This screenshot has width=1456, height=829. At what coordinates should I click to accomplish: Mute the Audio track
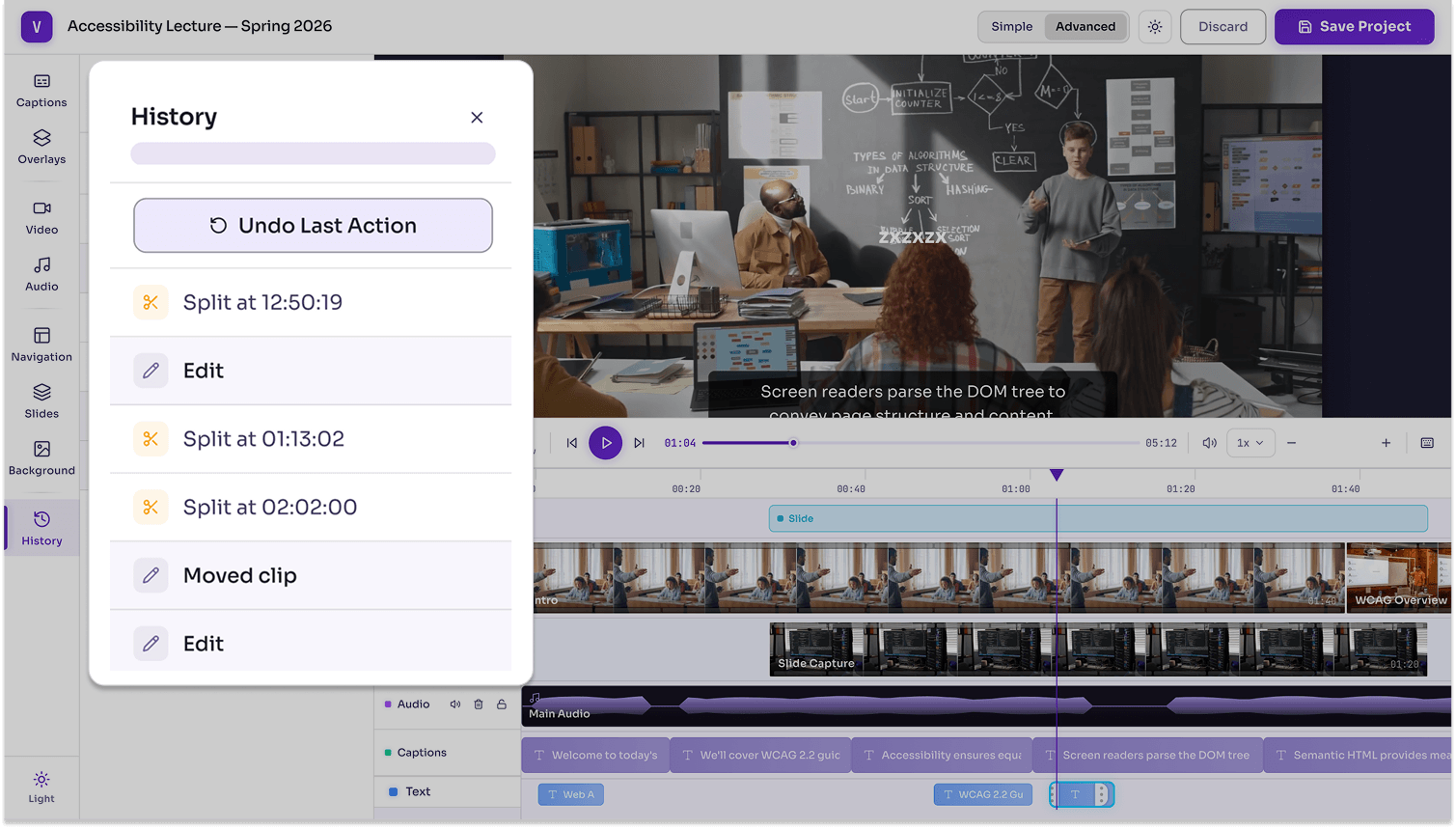(455, 705)
